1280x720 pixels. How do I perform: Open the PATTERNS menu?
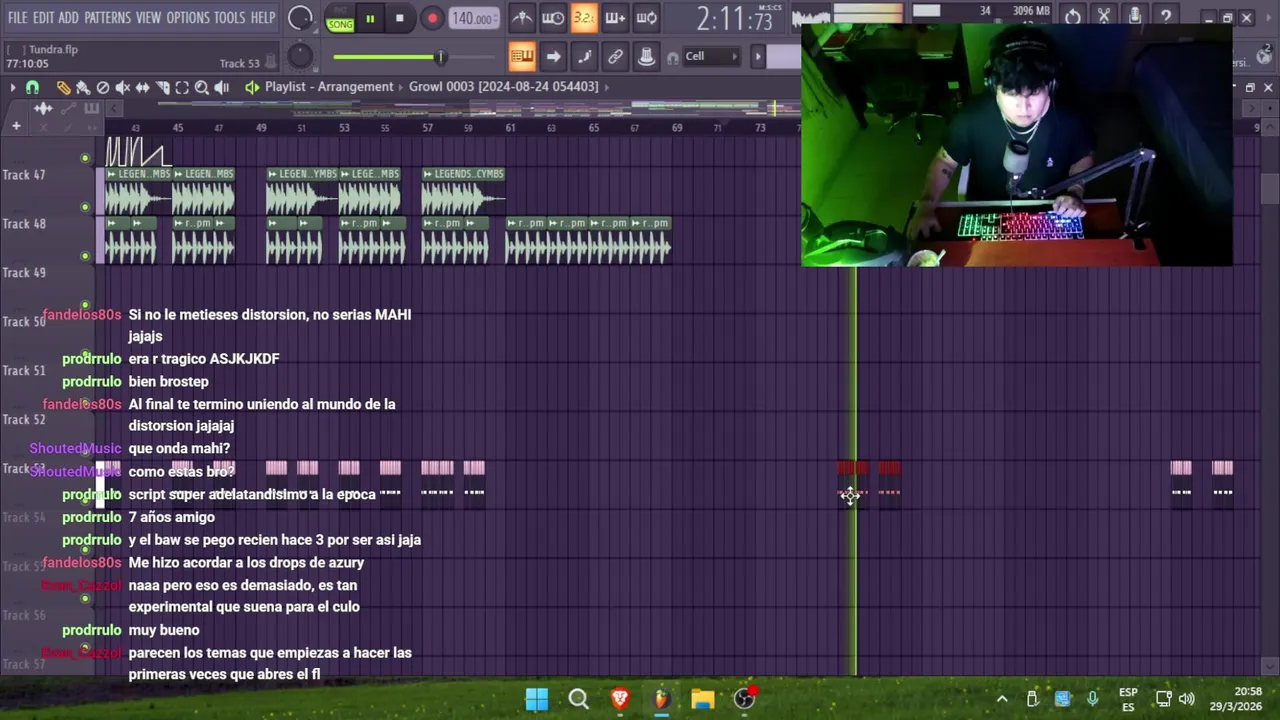coord(107,18)
